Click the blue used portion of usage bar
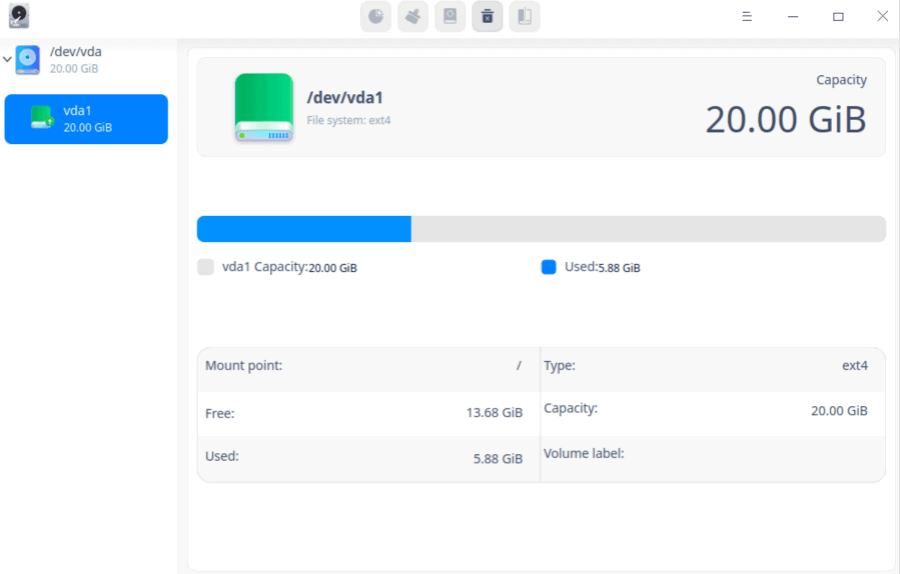Image resolution: width=900 pixels, height=574 pixels. pyautogui.click(x=304, y=229)
